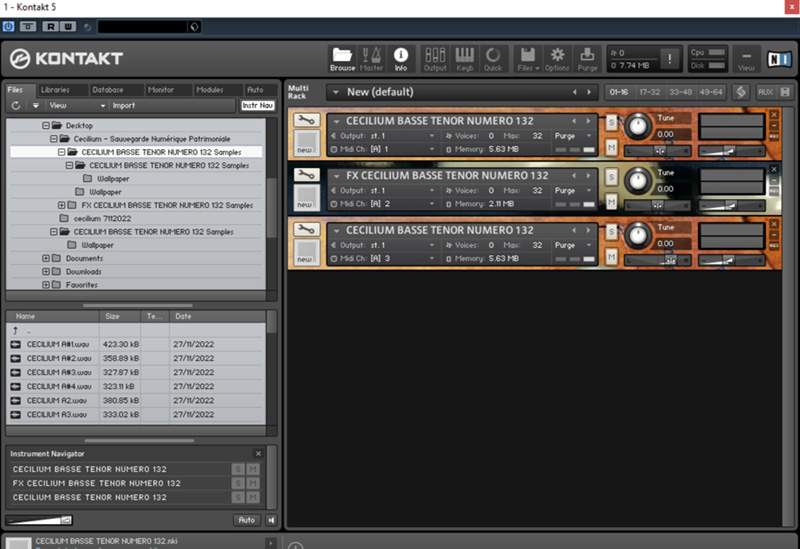Open the Output mixer icon
The image size is (800, 549).
coord(435,59)
